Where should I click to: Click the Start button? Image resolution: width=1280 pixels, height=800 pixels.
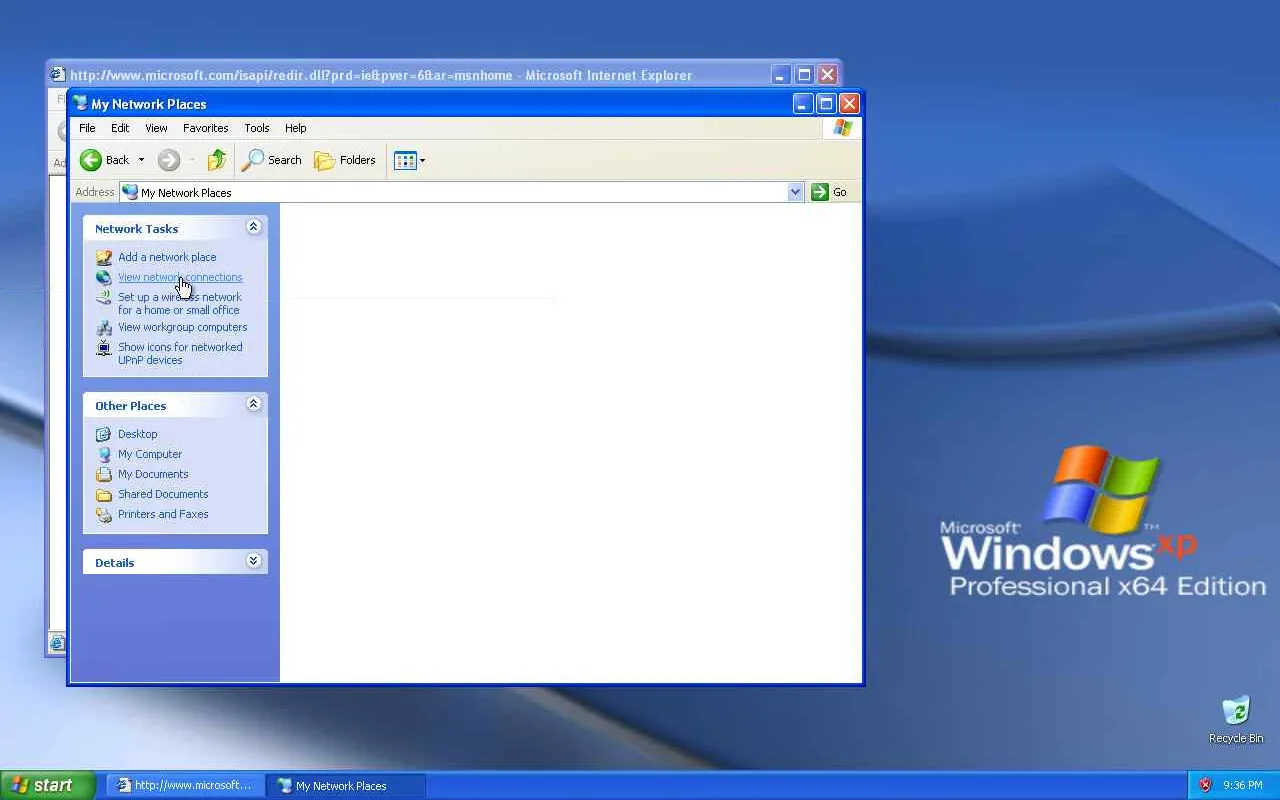(48, 785)
